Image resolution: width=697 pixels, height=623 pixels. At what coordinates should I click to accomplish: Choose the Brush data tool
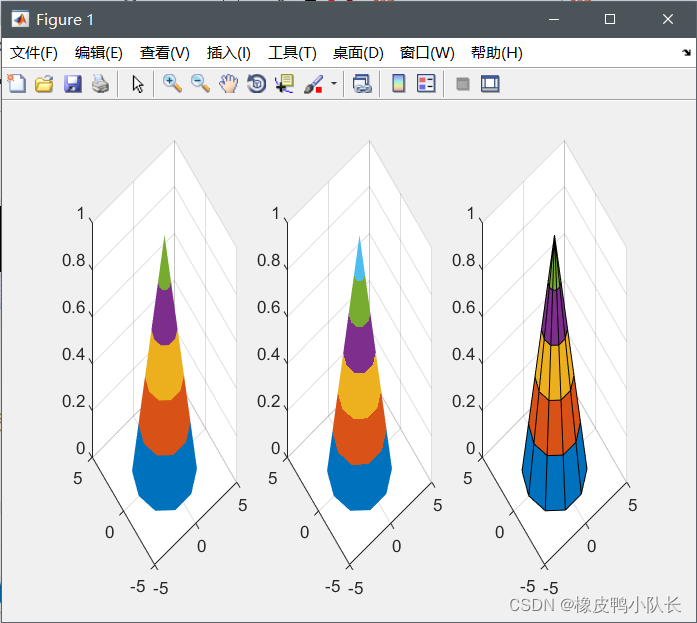(x=313, y=84)
